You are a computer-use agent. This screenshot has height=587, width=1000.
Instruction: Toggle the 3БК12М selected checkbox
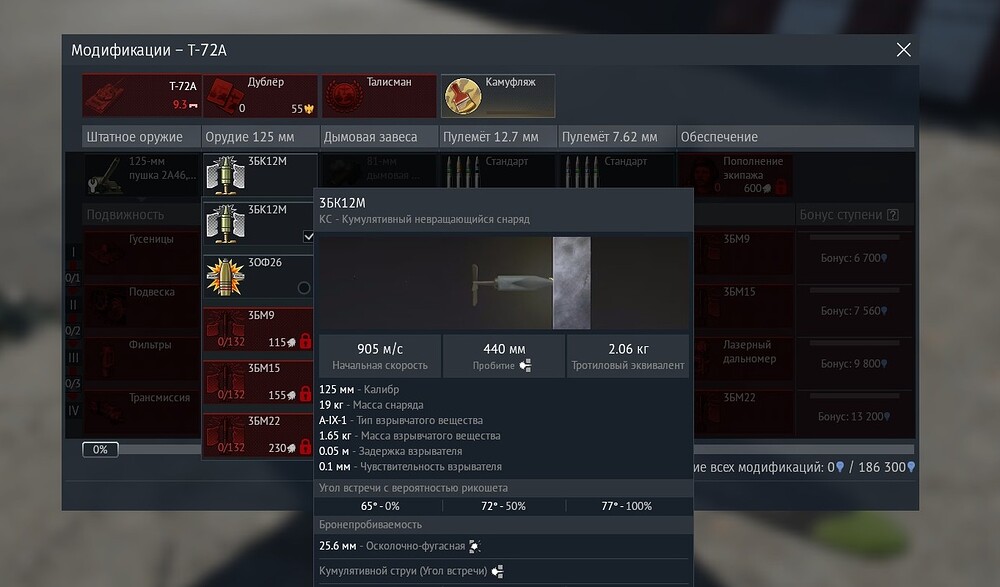click(x=308, y=237)
